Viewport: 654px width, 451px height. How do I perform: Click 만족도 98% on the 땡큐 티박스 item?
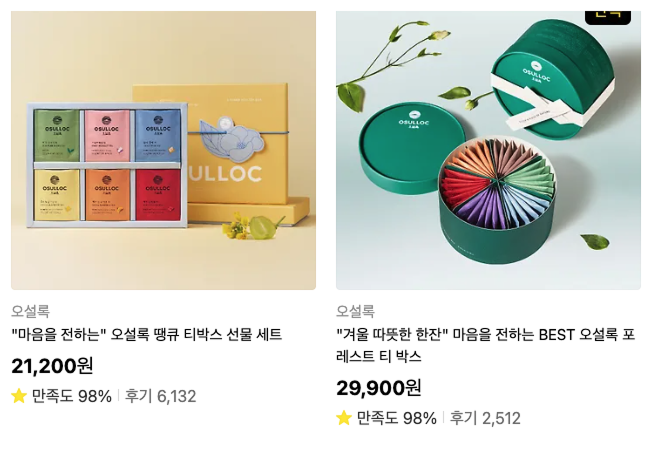[72, 396]
